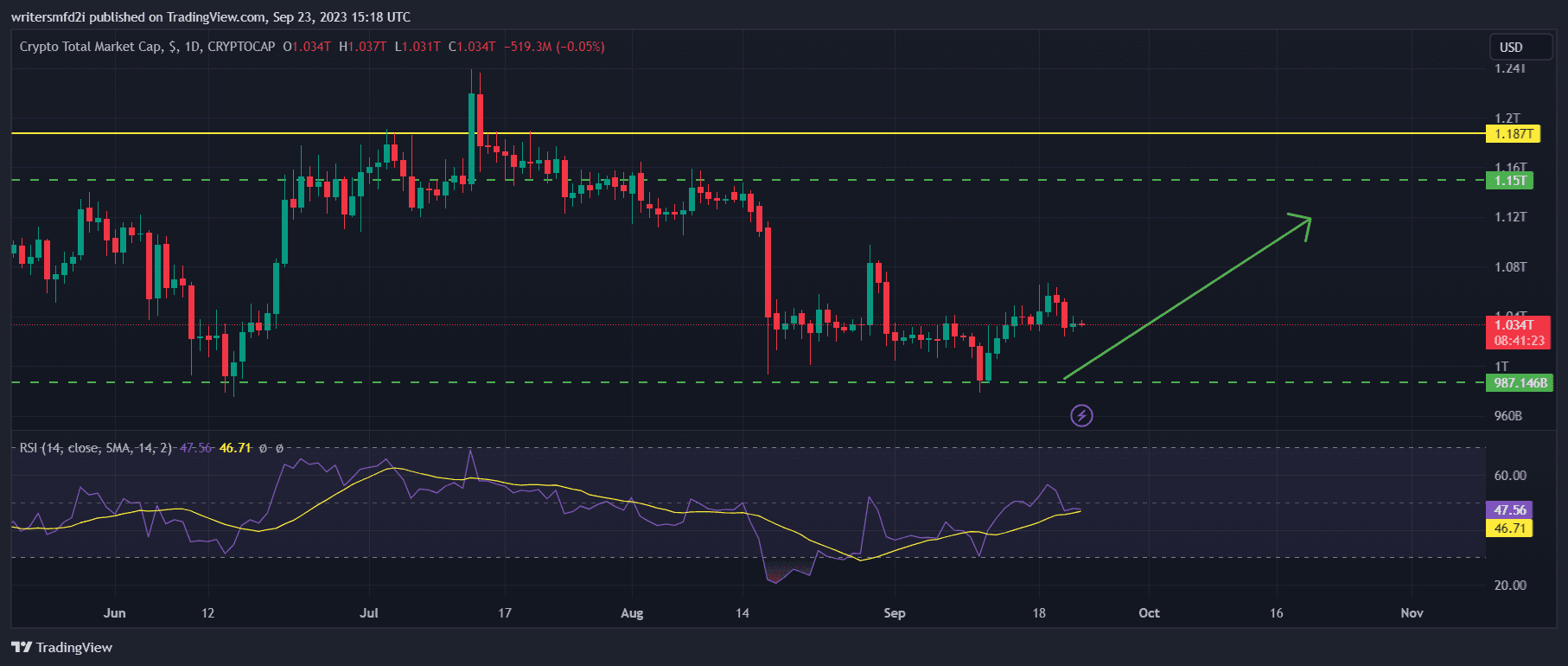Select the purple 47.56 RSI value tag
The image size is (1568, 666).
click(1509, 510)
